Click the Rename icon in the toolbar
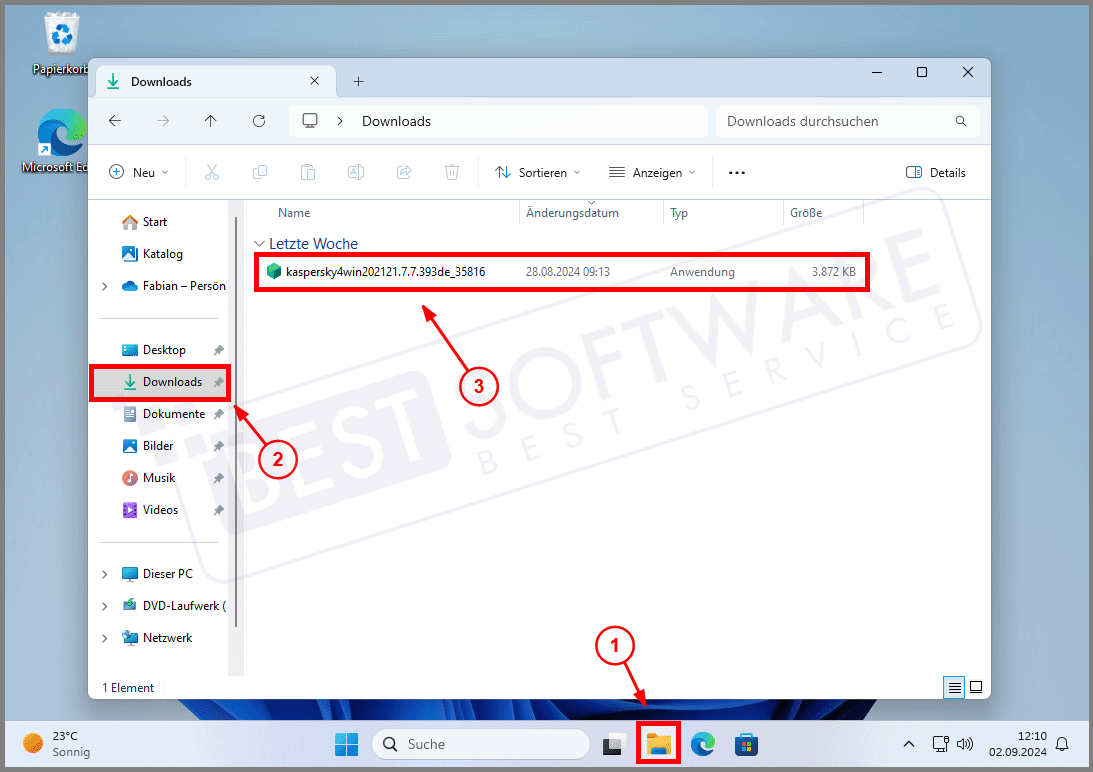Image resolution: width=1093 pixels, height=772 pixels. pyautogui.click(x=356, y=172)
